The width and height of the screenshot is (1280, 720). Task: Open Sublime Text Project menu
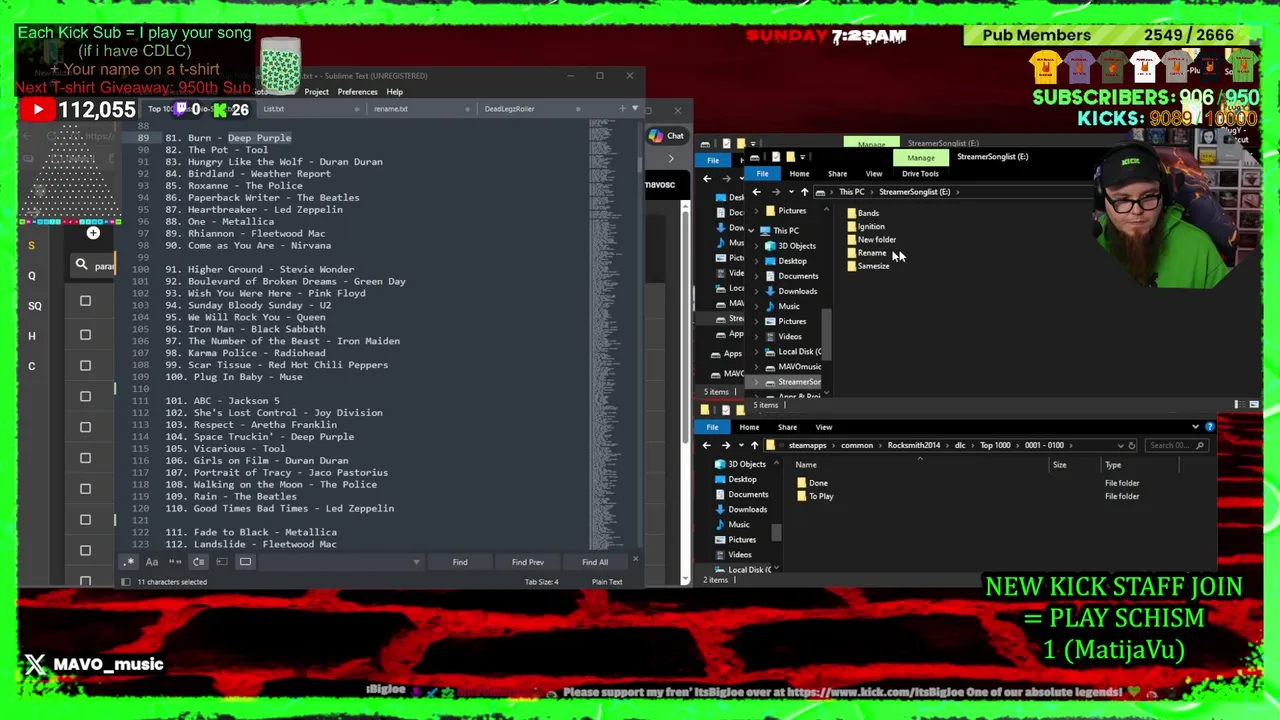click(316, 92)
